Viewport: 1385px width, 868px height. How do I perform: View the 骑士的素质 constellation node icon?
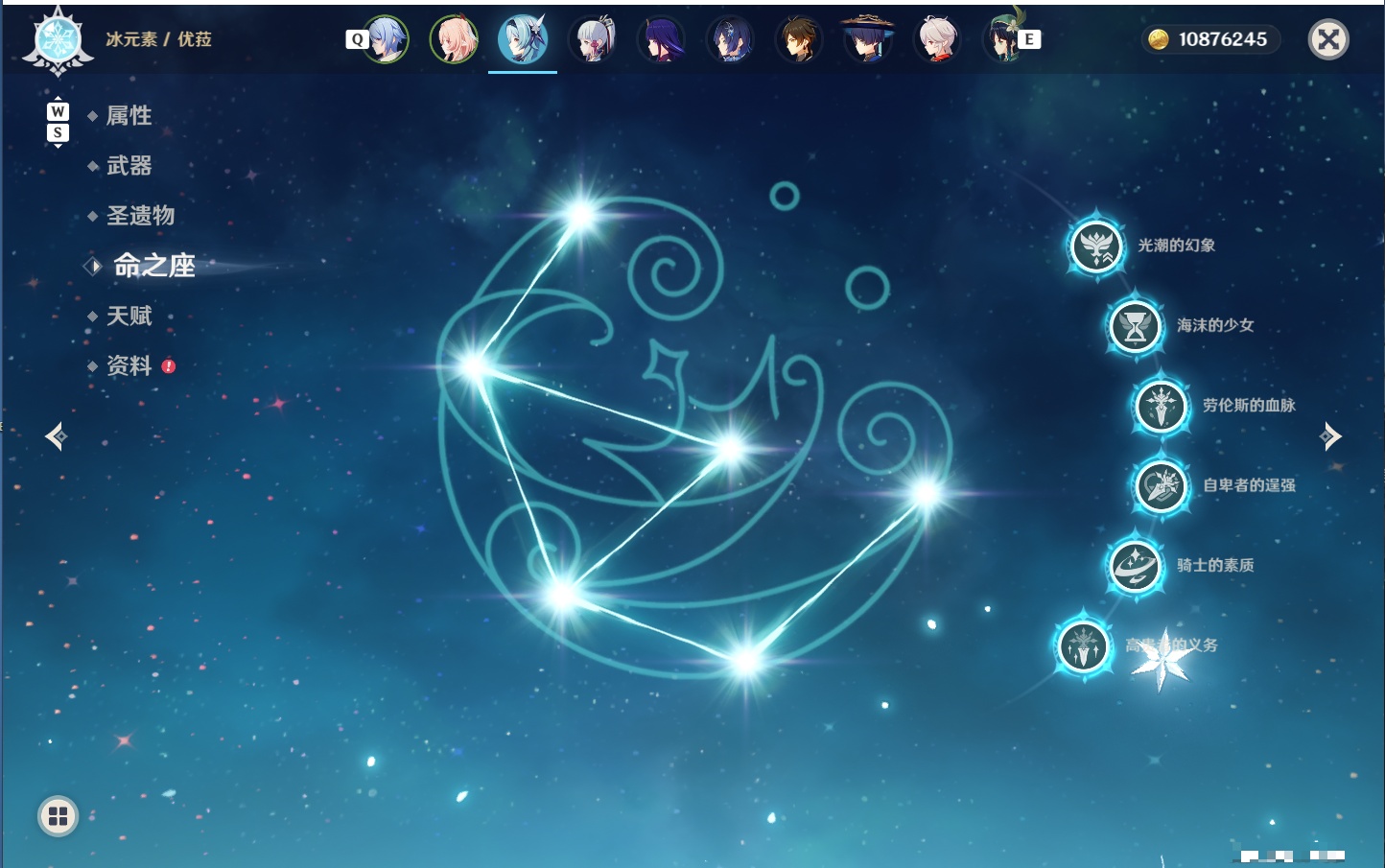pos(1136,566)
